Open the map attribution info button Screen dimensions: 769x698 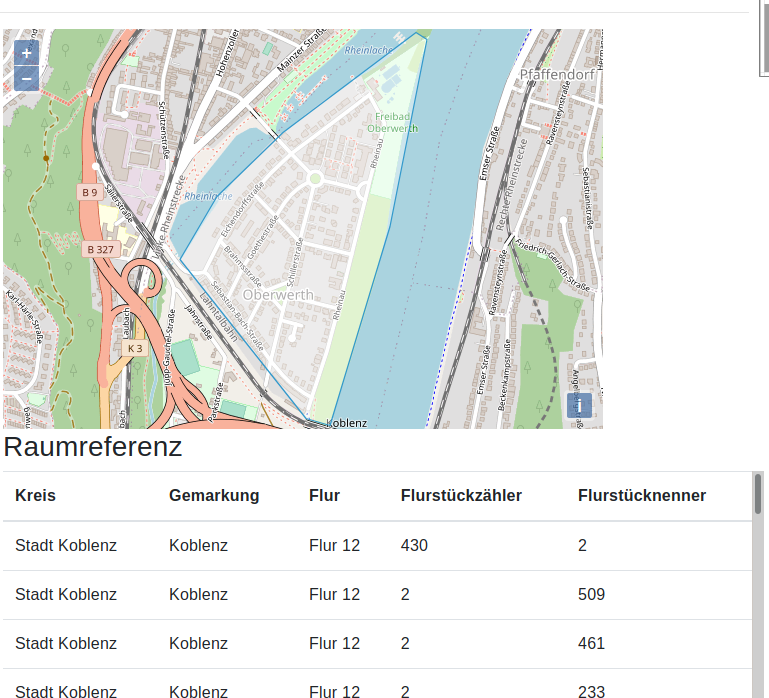[x=579, y=405]
